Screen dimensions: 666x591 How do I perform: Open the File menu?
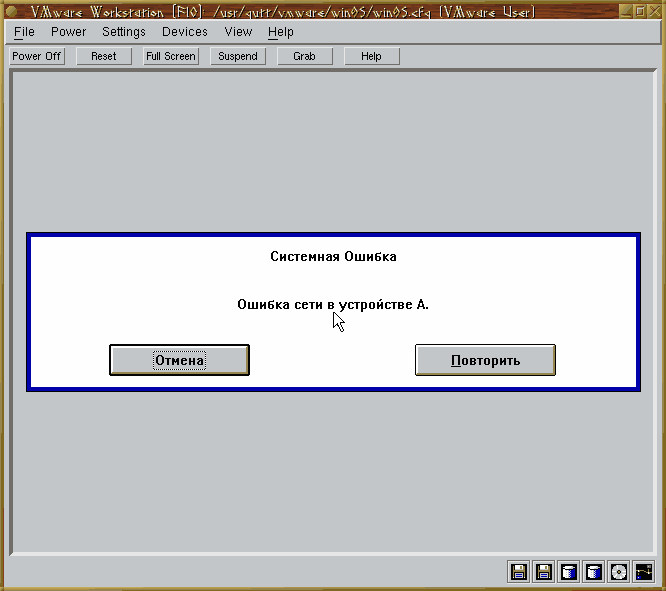(x=24, y=32)
